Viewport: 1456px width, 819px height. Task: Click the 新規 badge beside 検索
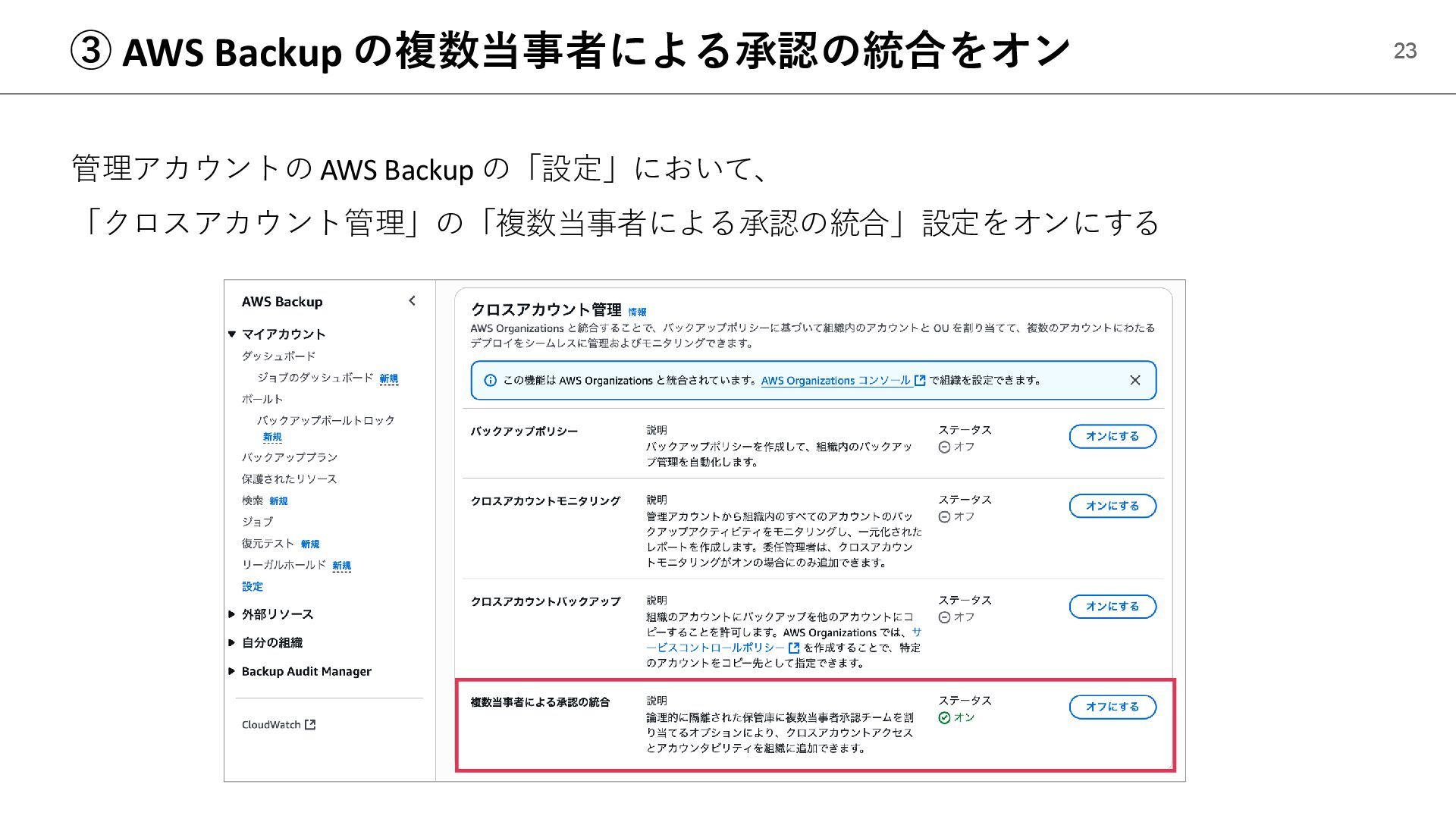(x=278, y=501)
